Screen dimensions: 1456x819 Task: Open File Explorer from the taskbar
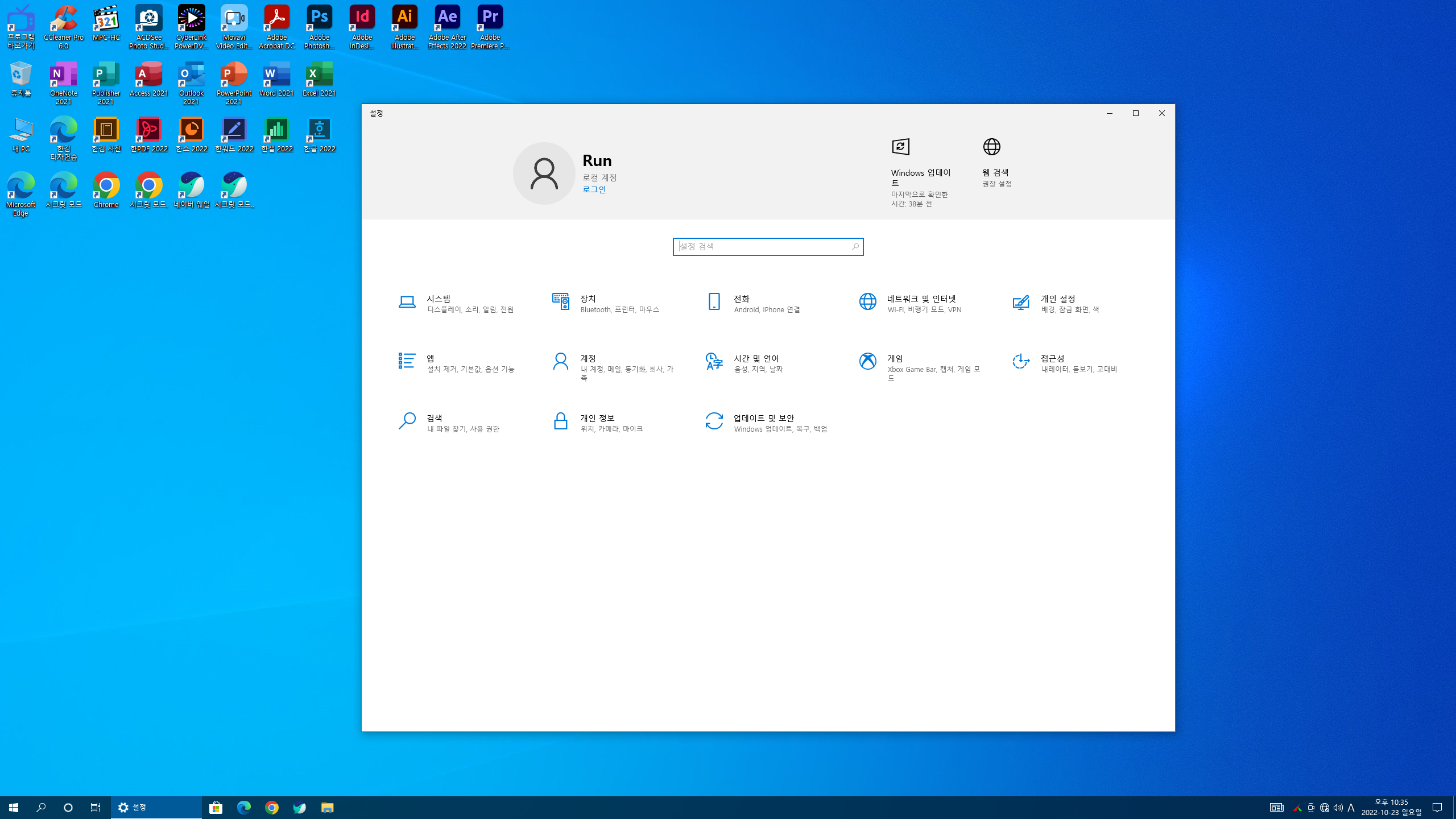point(327,808)
